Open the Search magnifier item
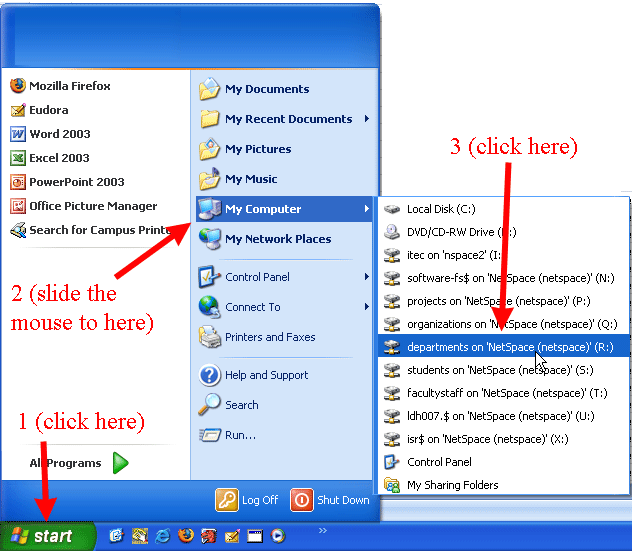 pos(229,405)
